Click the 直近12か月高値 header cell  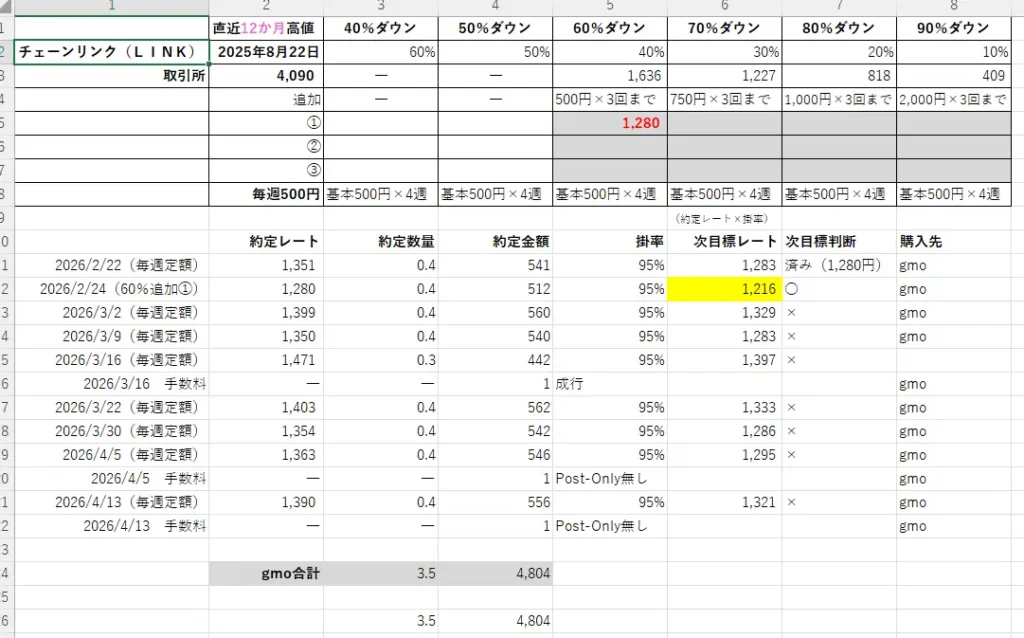265,27
